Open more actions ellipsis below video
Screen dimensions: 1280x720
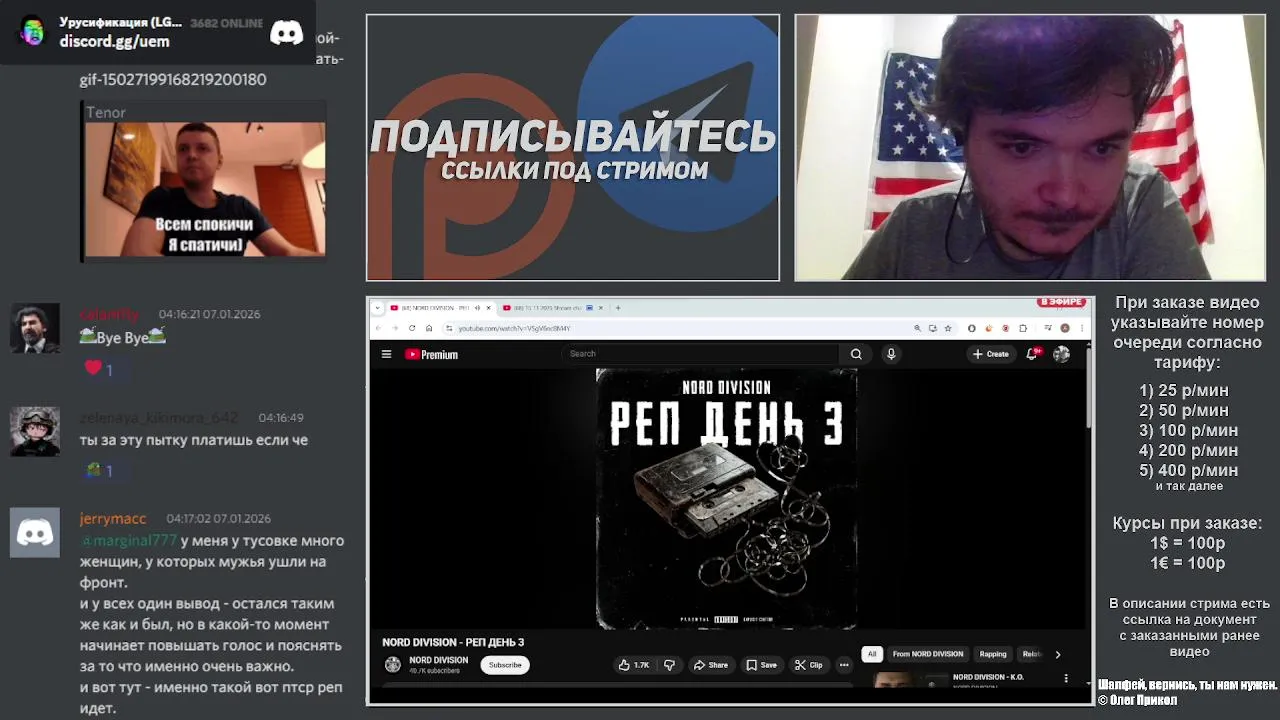[844, 665]
